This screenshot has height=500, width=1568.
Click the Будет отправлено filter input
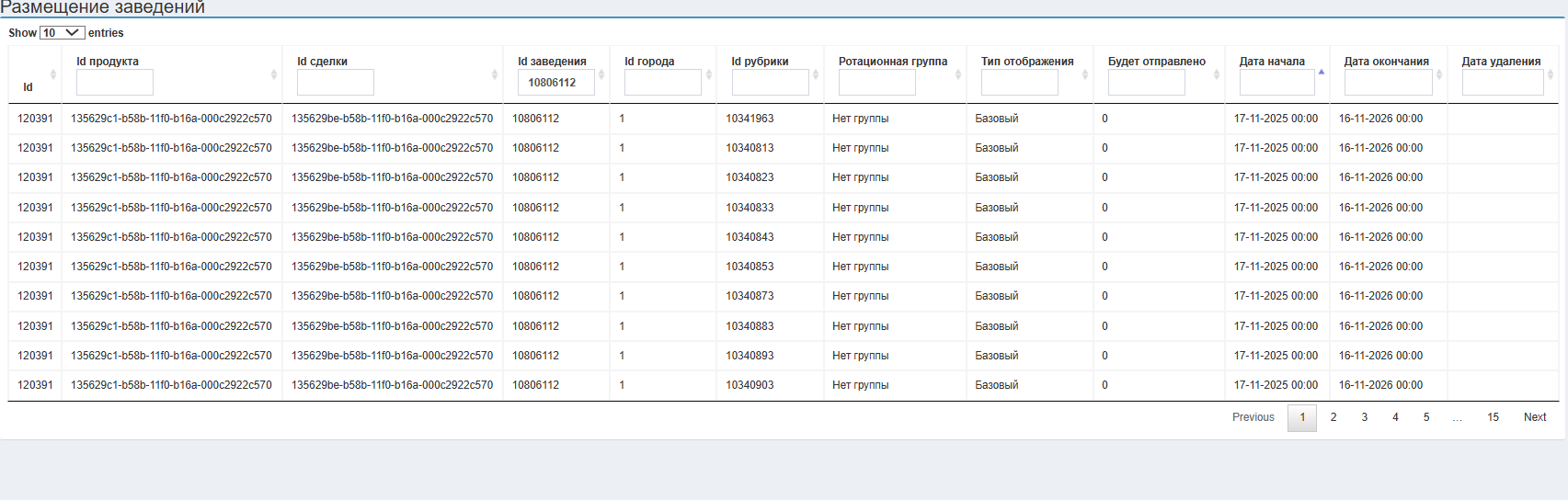[1146, 83]
